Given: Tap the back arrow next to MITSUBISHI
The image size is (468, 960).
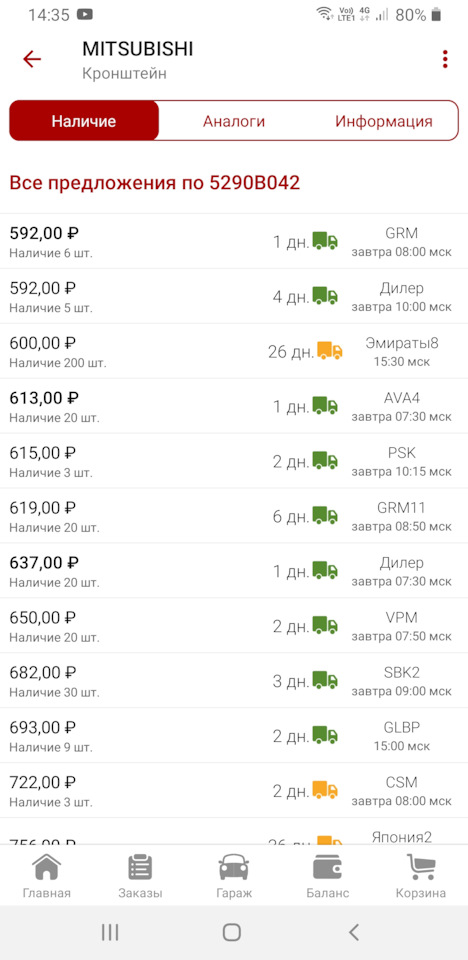Looking at the screenshot, I should point(32,59).
